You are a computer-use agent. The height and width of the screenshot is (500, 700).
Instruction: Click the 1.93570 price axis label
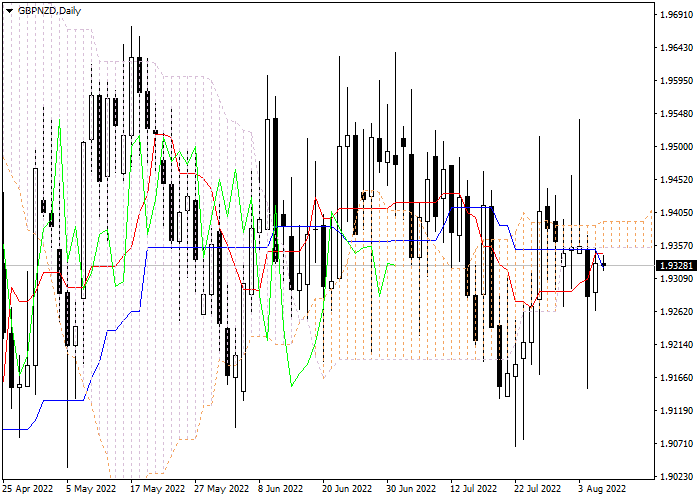(x=675, y=246)
